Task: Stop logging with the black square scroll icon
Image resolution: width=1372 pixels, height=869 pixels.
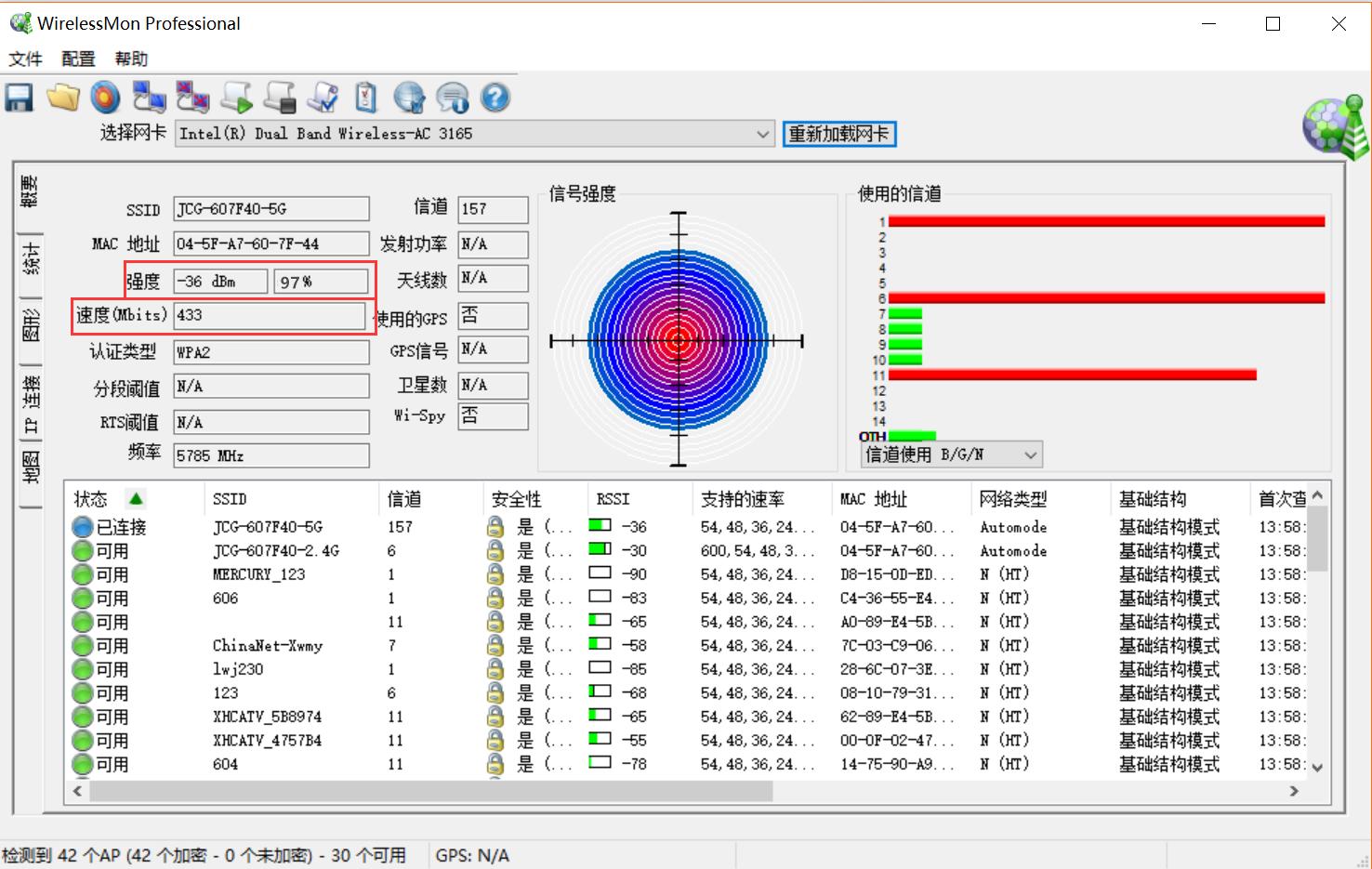Action: [280, 98]
